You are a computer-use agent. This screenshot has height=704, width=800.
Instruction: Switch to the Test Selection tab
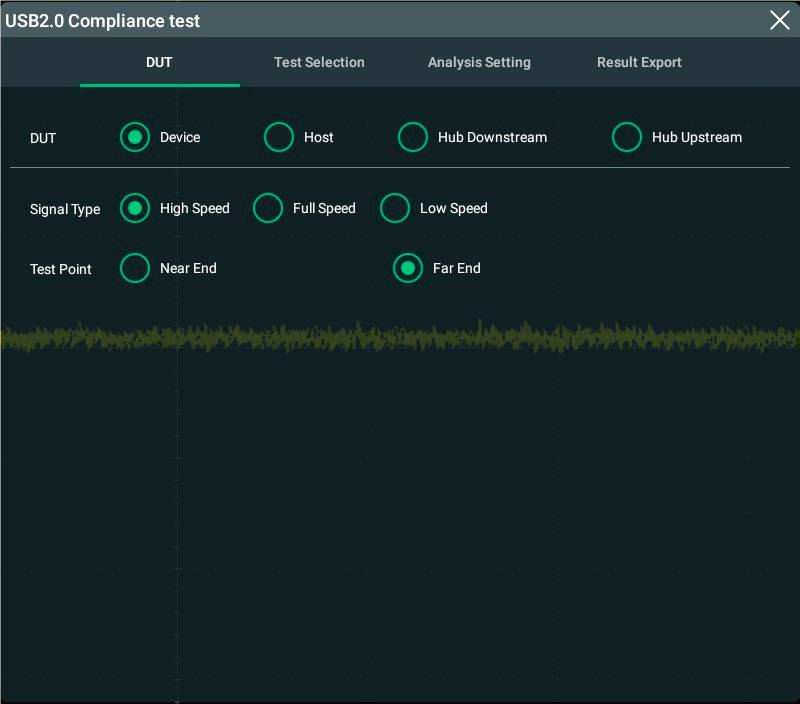pos(319,62)
